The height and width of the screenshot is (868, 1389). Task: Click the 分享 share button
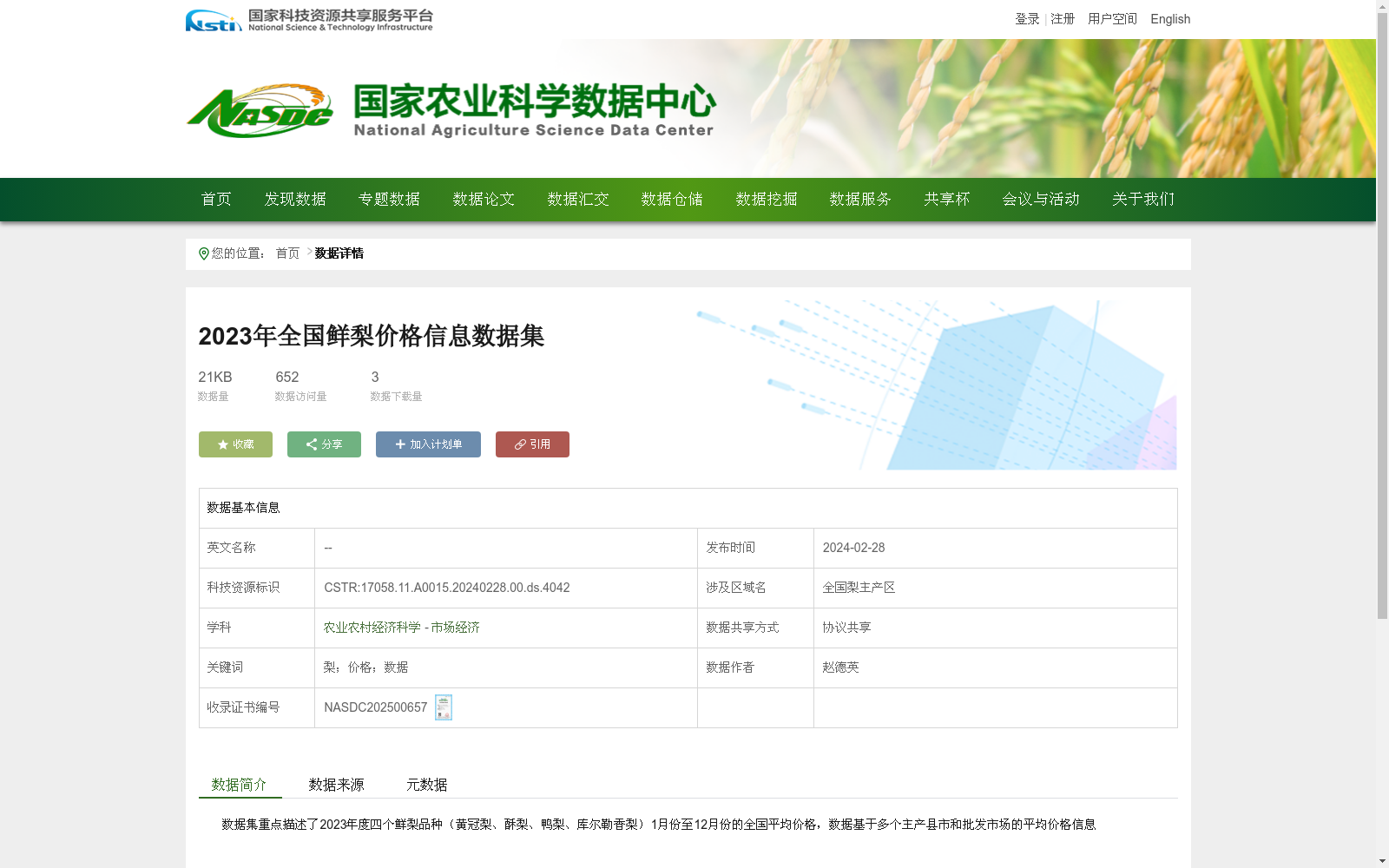324,444
